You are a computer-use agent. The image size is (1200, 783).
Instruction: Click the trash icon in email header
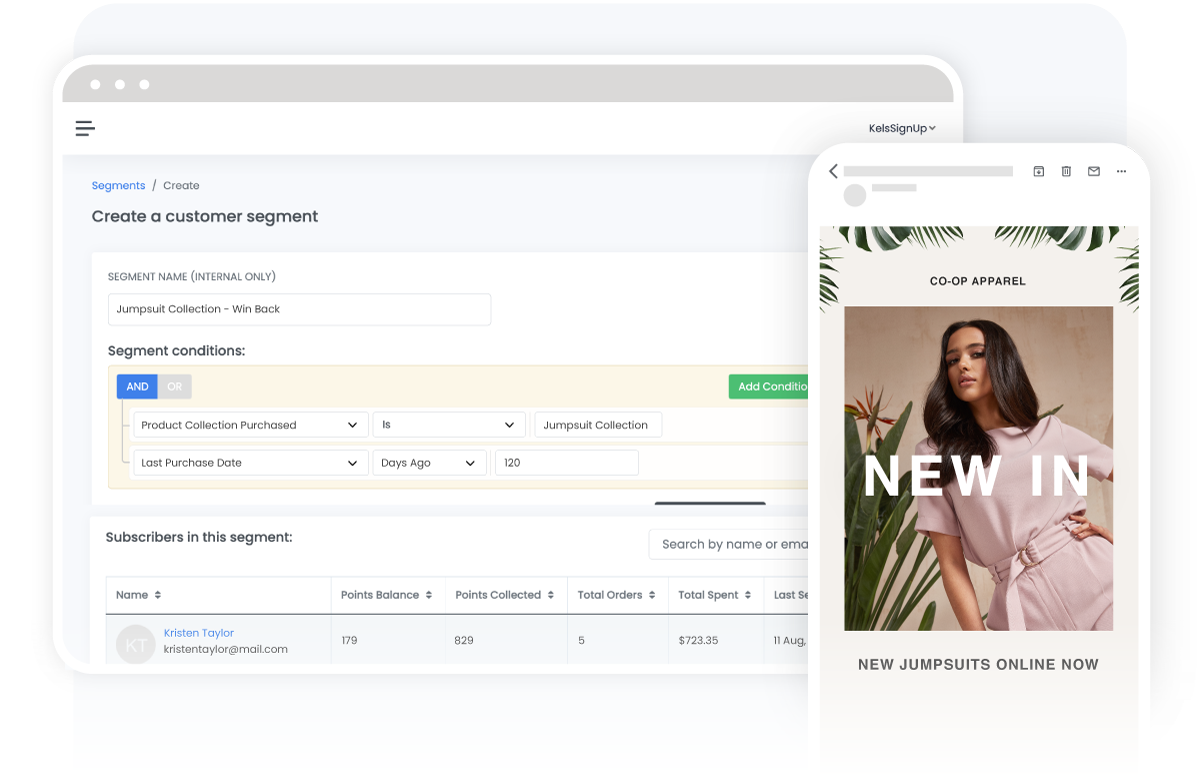pyautogui.click(x=1066, y=172)
